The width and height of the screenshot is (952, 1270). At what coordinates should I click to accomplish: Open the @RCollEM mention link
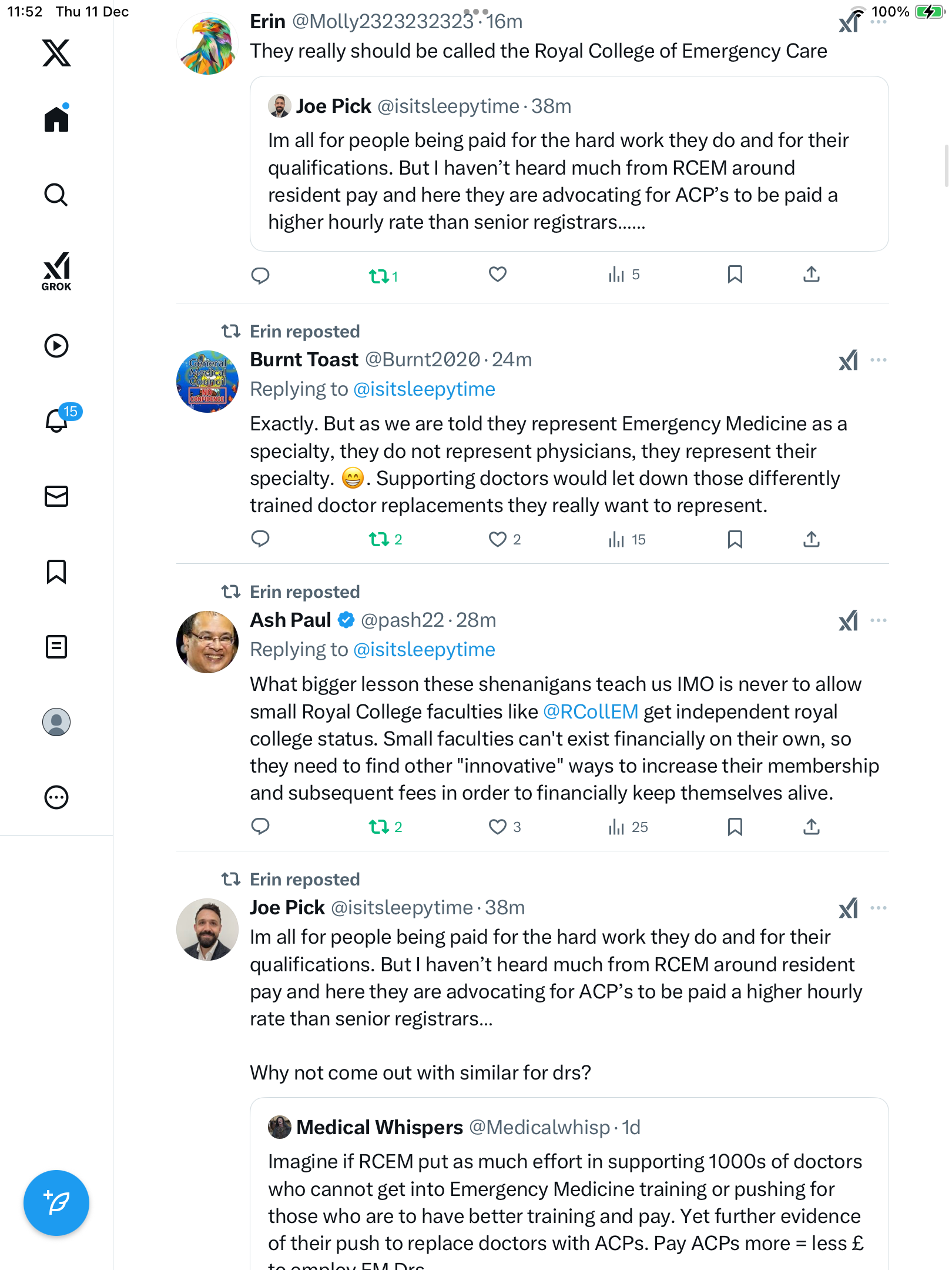point(591,711)
